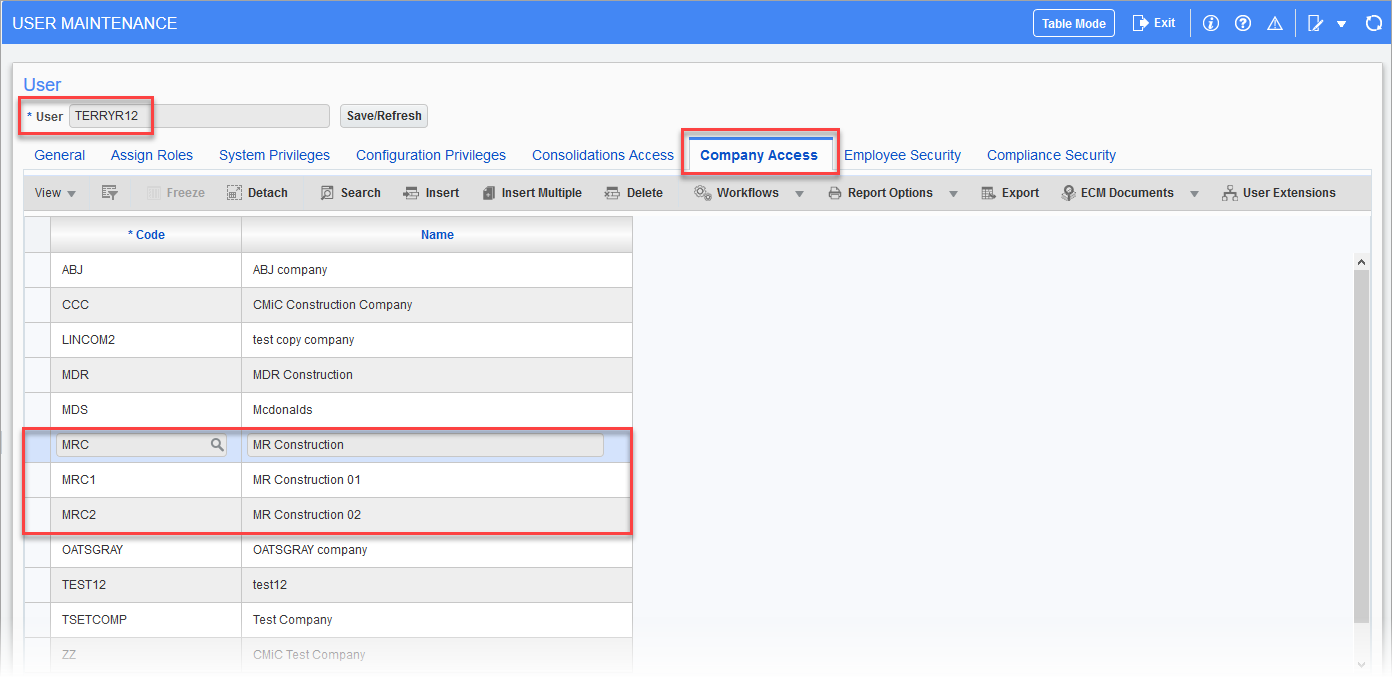Select the ABJ code cell

coord(146,270)
